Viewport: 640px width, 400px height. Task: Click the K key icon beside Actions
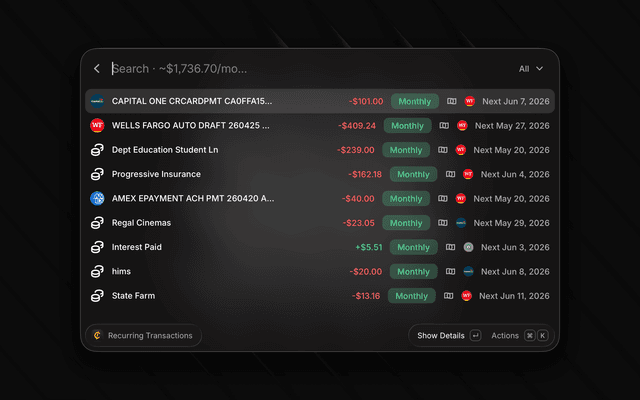pyautogui.click(x=542, y=336)
